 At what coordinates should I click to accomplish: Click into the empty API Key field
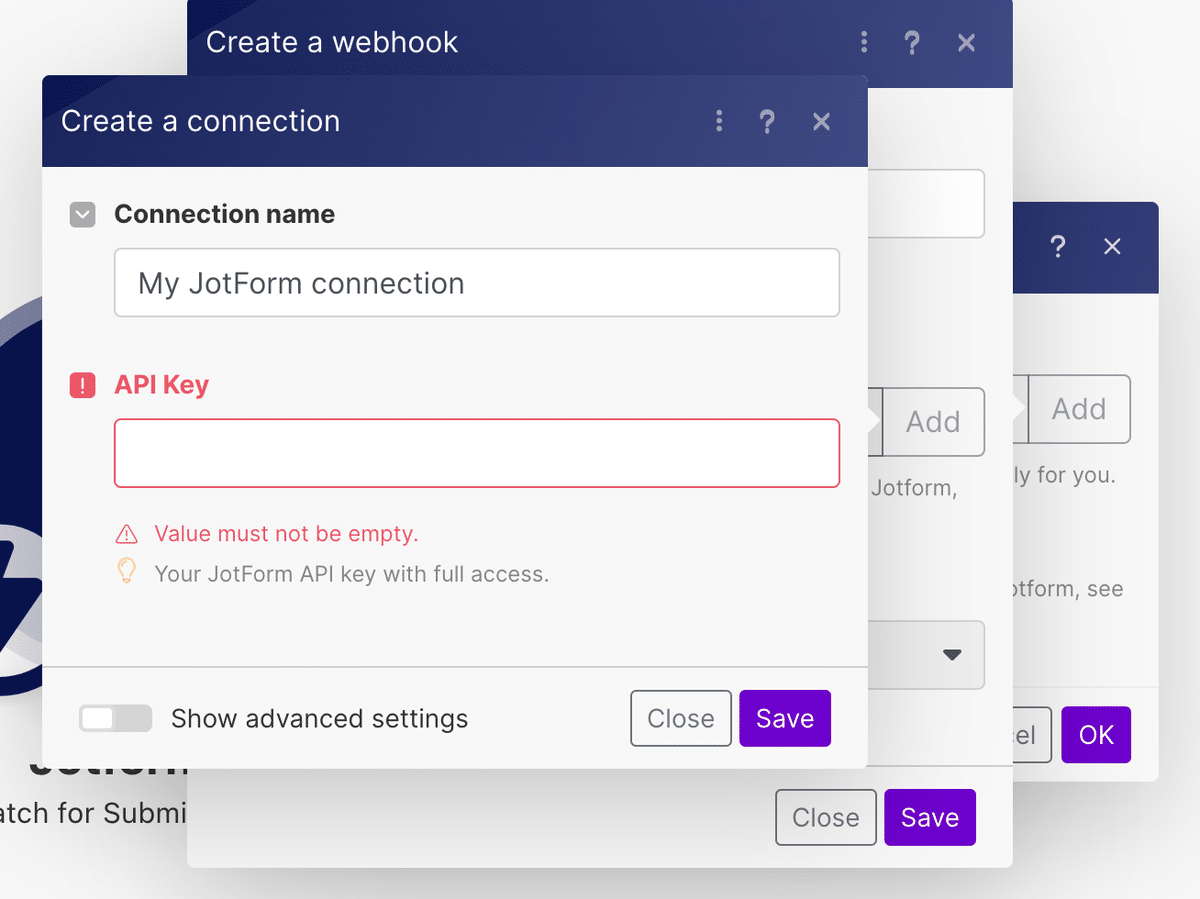coord(477,453)
